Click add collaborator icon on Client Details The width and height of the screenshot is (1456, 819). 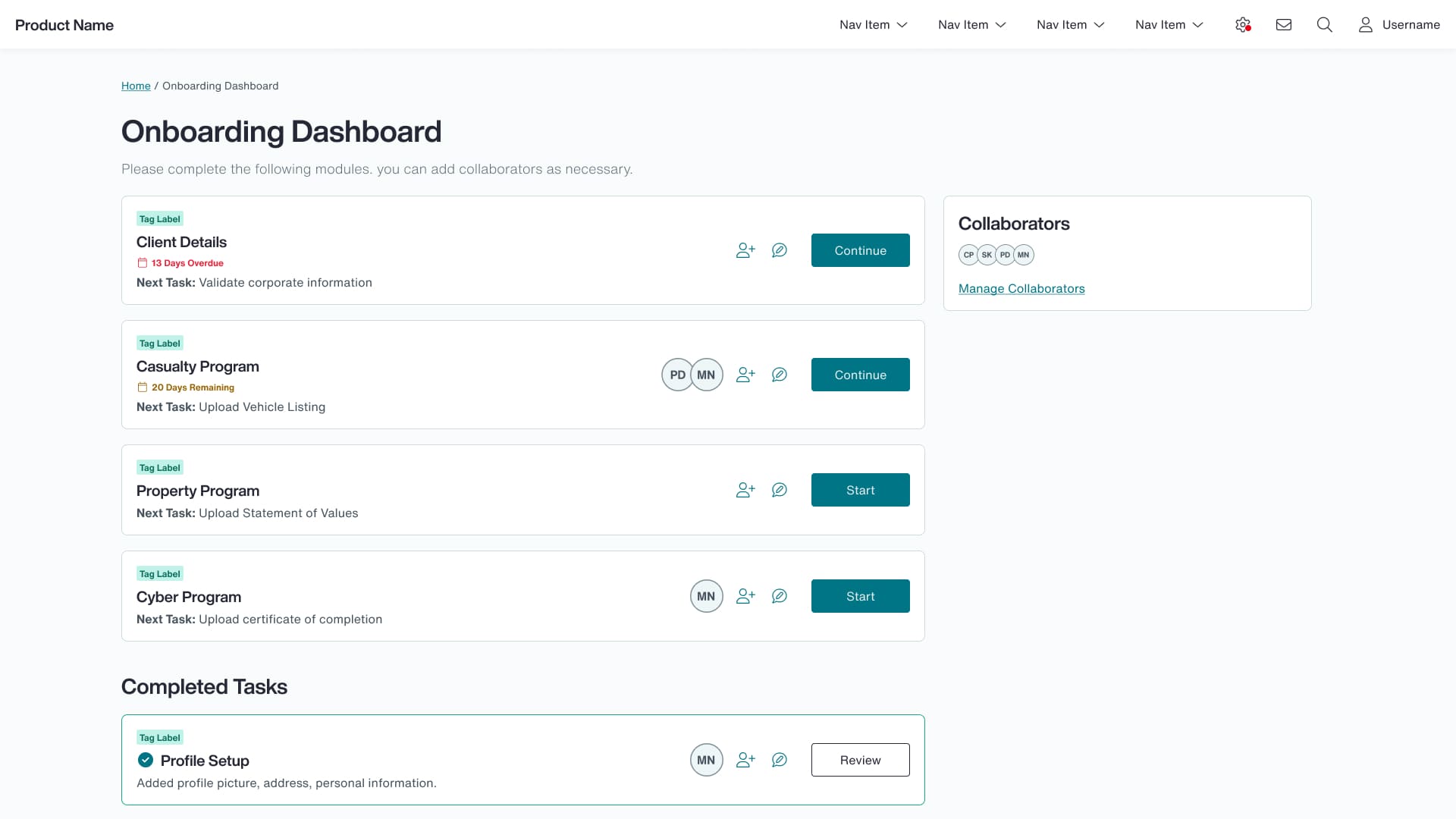(x=745, y=250)
